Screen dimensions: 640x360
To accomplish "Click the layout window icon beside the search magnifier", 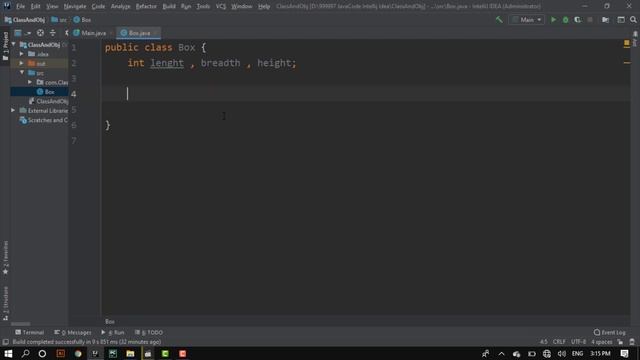I will 621,20.
